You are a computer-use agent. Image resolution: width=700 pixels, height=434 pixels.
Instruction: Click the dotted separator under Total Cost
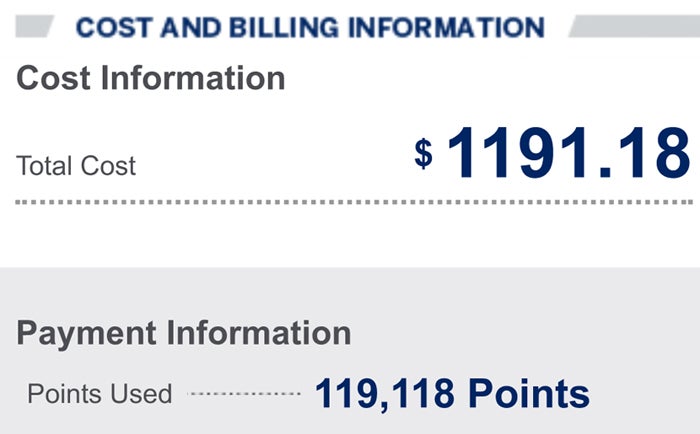(x=354, y=202)
